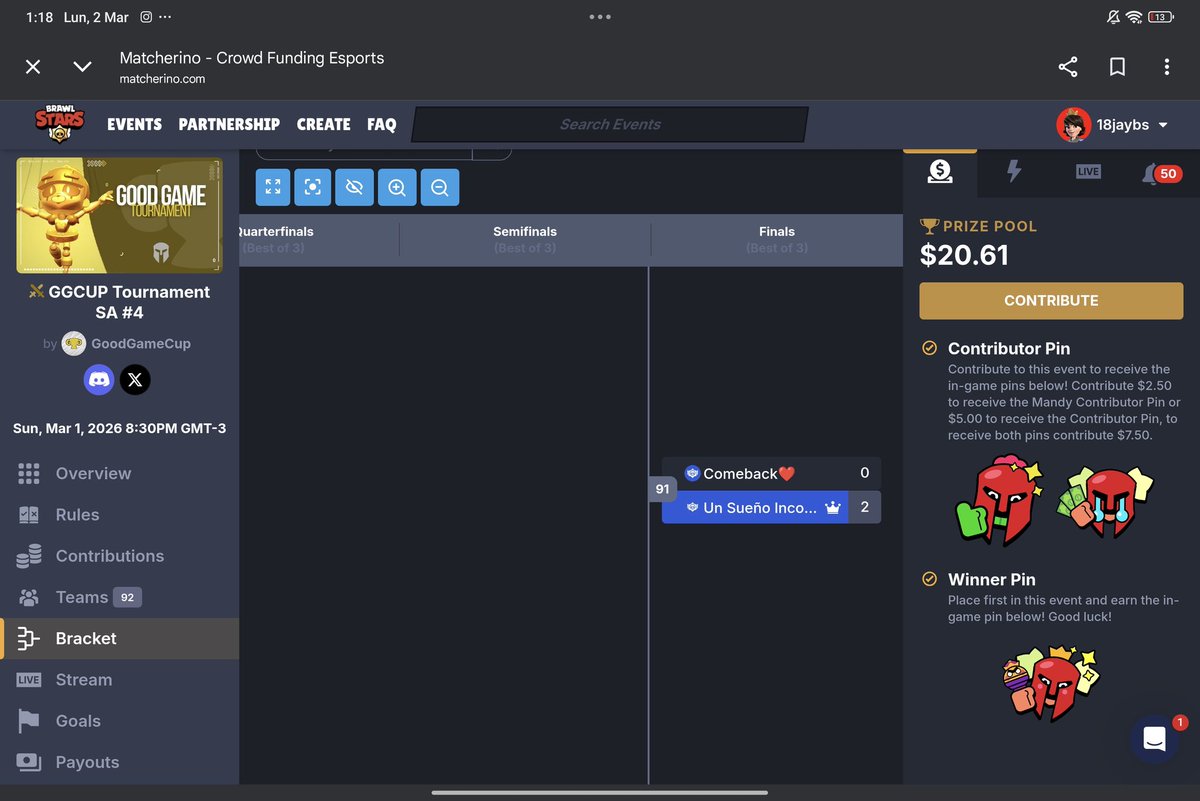This screenshot has width=1200, height=801.
Task: Click match number 91 badge
Action: pos(662,489)
